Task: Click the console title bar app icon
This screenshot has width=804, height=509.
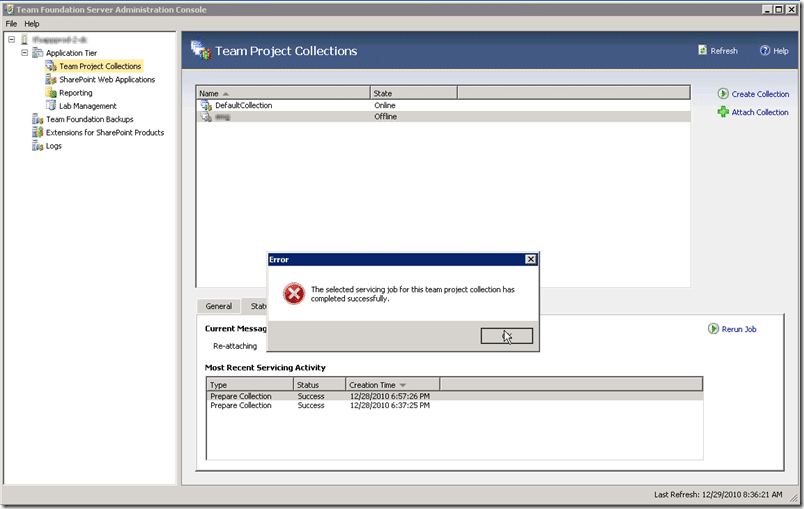Action: [9, 9]
